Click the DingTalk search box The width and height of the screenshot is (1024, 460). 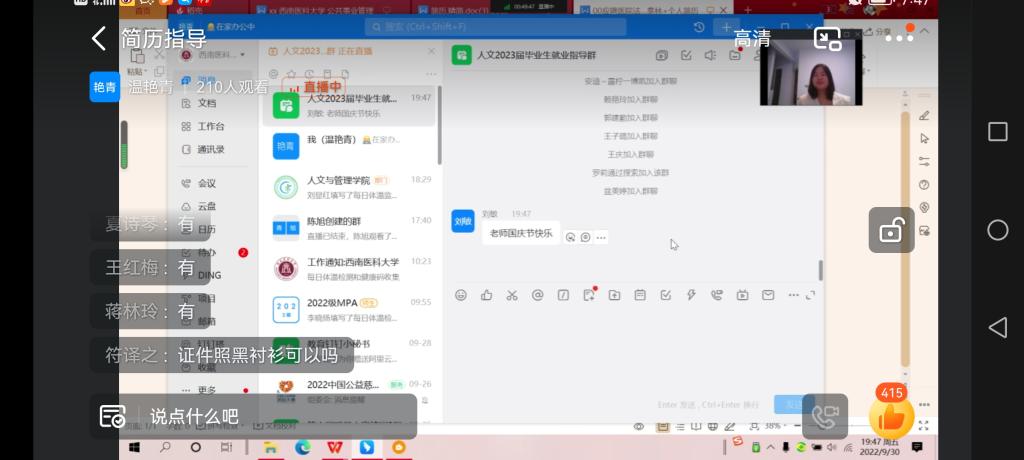click(495, 27)
